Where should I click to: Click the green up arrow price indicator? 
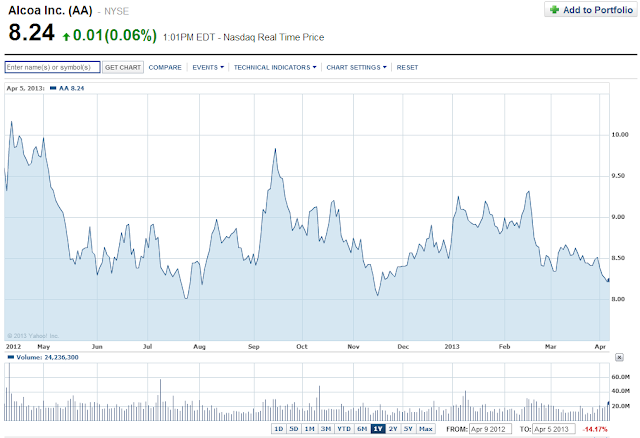click(66, 37)
